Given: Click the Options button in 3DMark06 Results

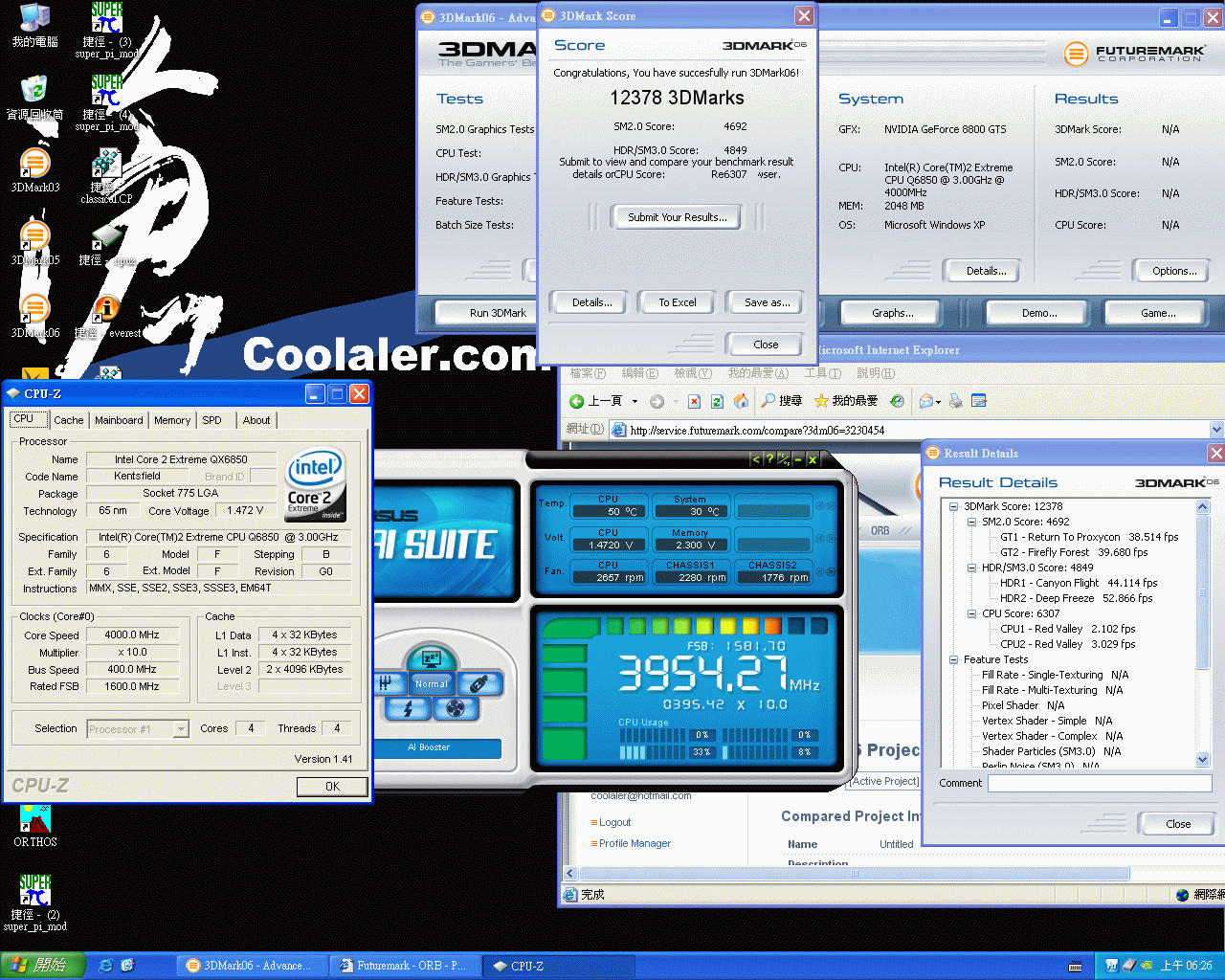Looking at the screenshot, I should point(1174,271).
